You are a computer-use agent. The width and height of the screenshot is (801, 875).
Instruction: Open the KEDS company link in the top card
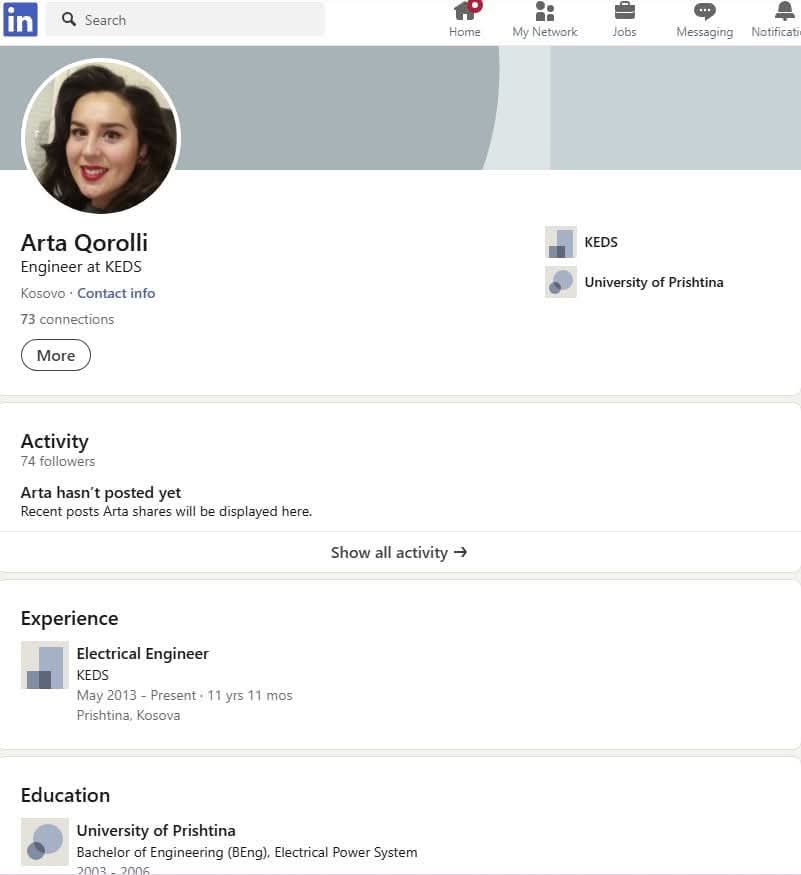pyautogui.click(x=601, y=242)
